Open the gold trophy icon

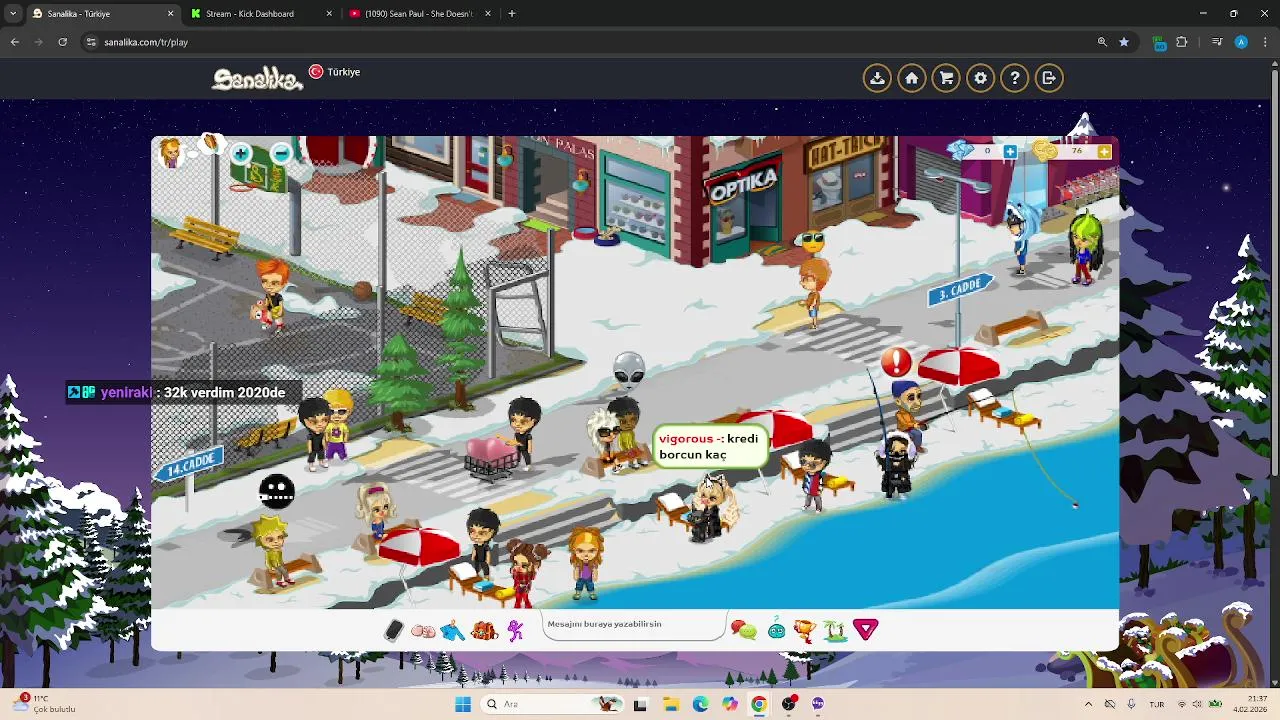pyautogui.click(x=805, y=630)
